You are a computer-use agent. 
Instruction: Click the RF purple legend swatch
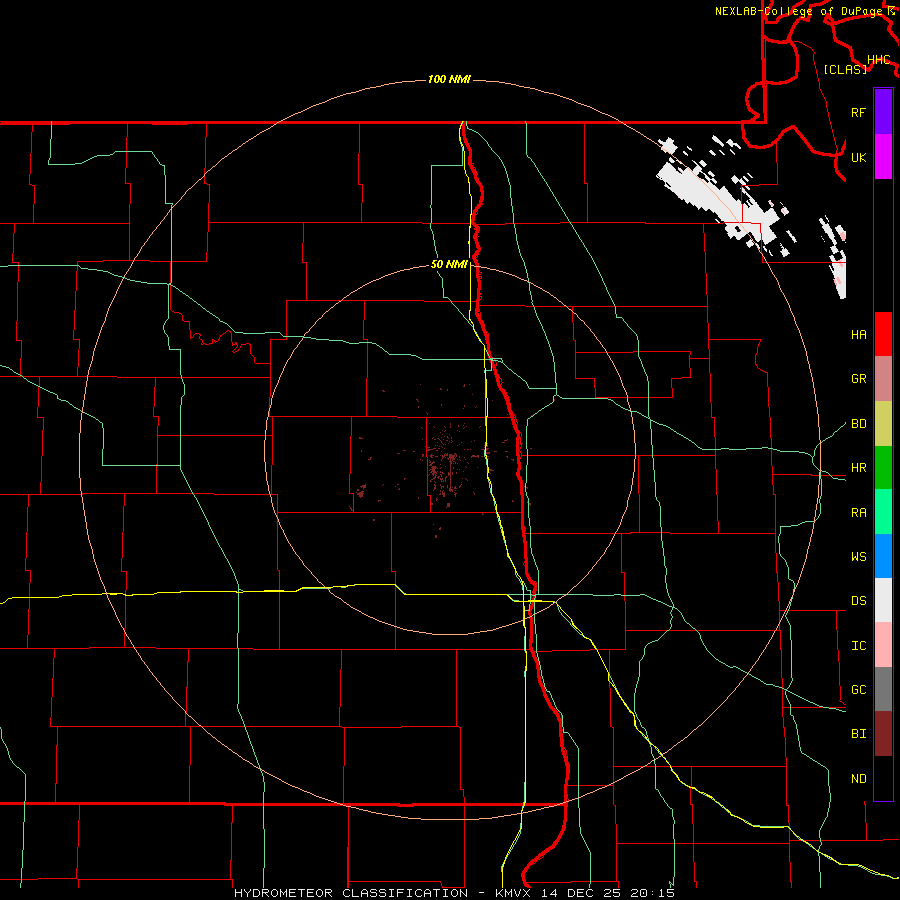pos(883,112)
